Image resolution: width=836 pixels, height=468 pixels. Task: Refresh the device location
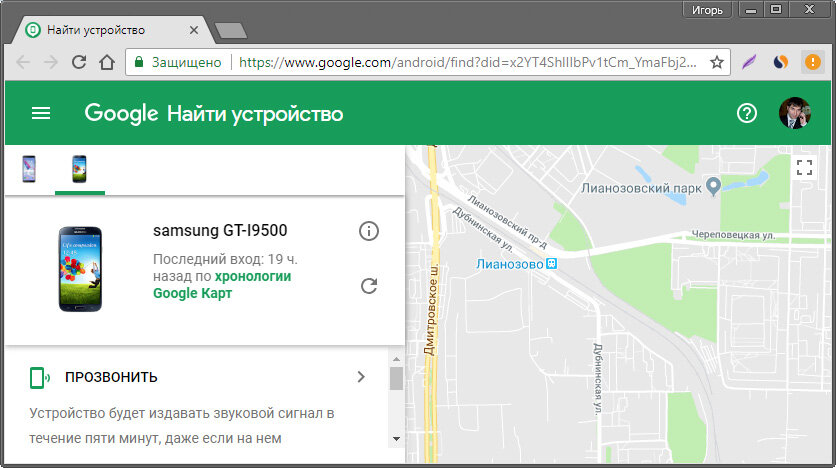[x=368, y=286]
